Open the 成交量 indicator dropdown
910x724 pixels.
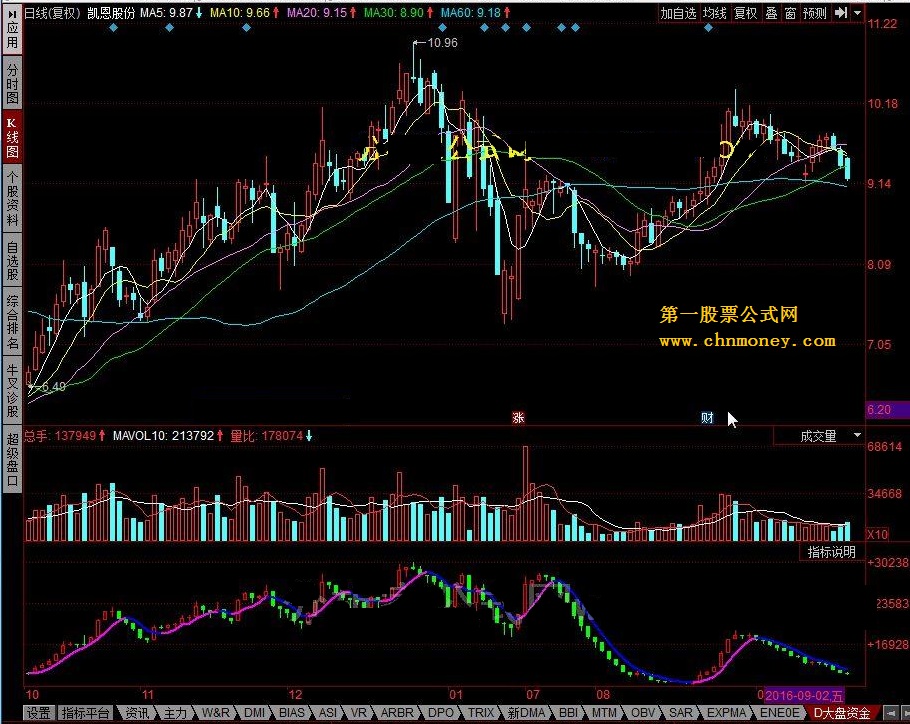[818, 436]
